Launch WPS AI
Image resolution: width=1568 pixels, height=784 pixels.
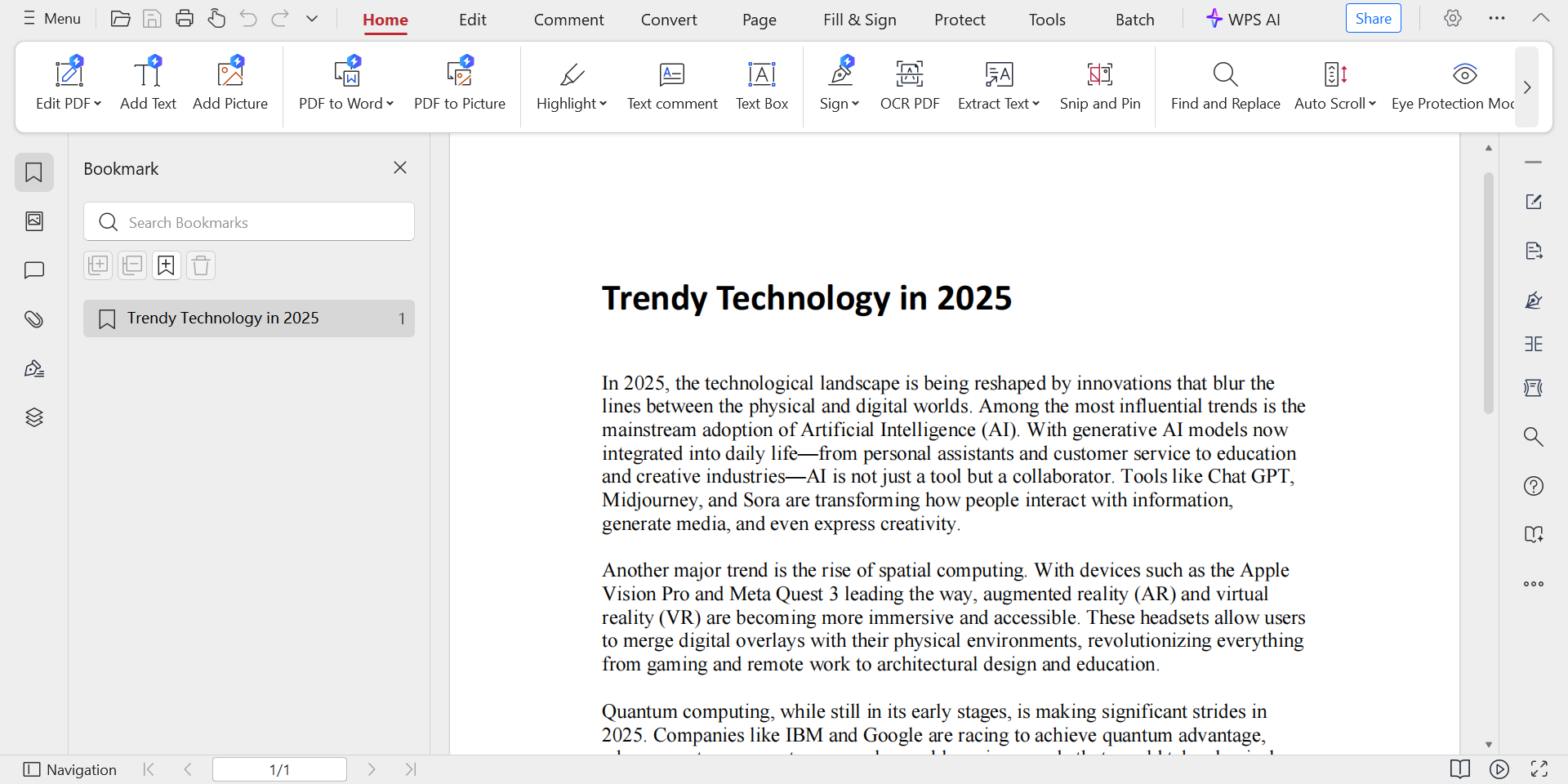coord(1243,19)
